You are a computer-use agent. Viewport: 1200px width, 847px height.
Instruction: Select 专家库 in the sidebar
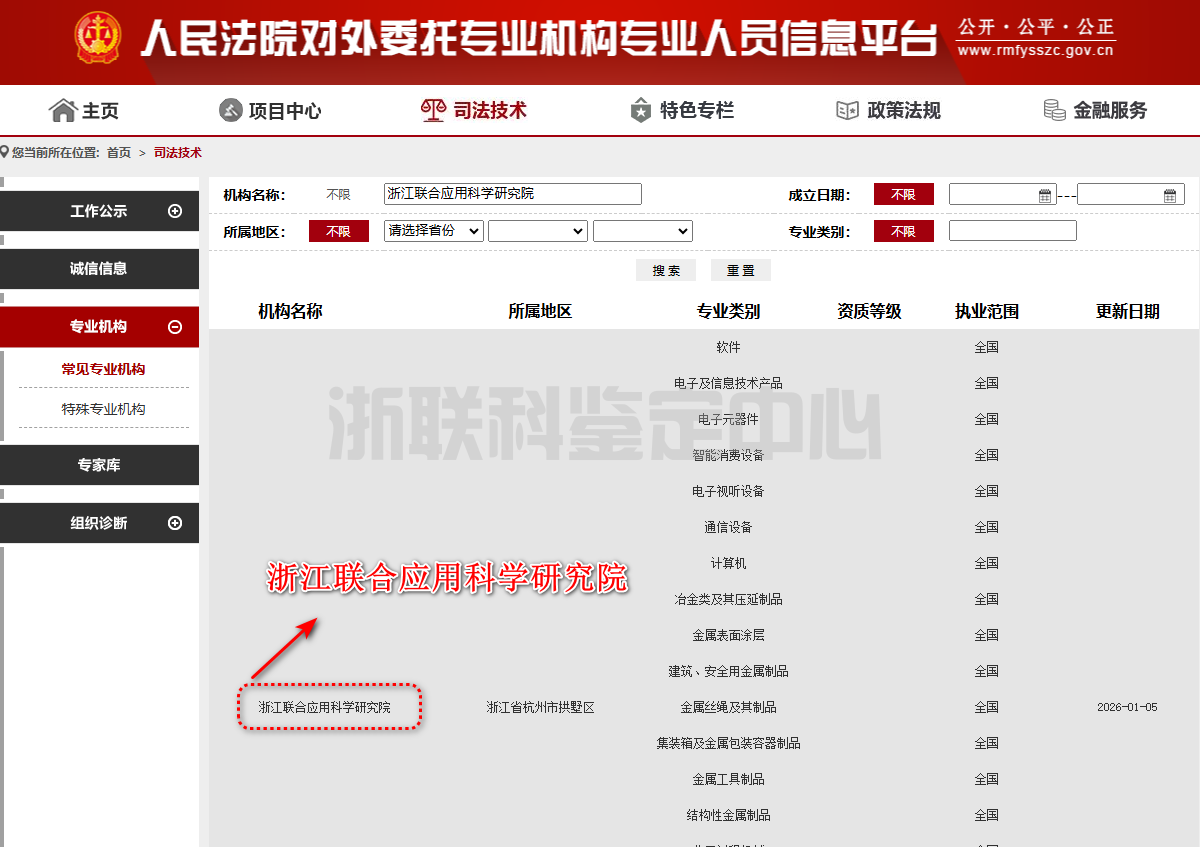[x=99, y=465]
